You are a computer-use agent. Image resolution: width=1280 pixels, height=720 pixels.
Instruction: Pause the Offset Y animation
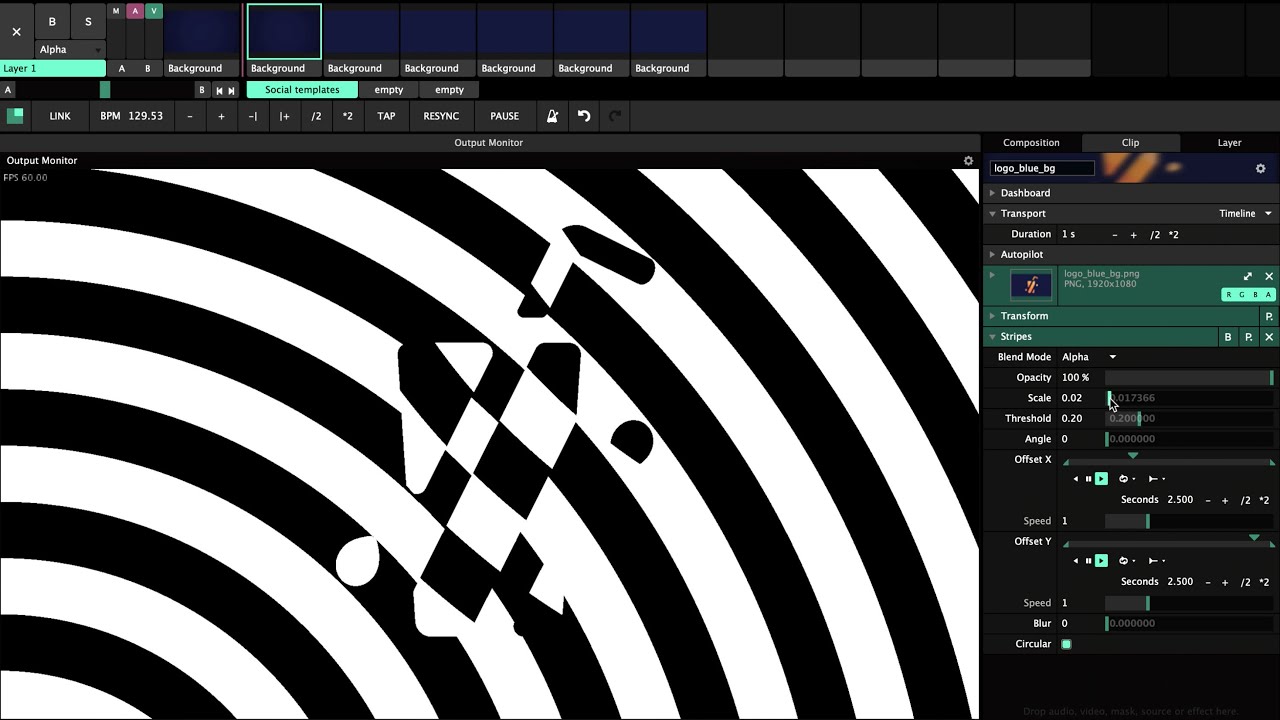[1088, 561]
